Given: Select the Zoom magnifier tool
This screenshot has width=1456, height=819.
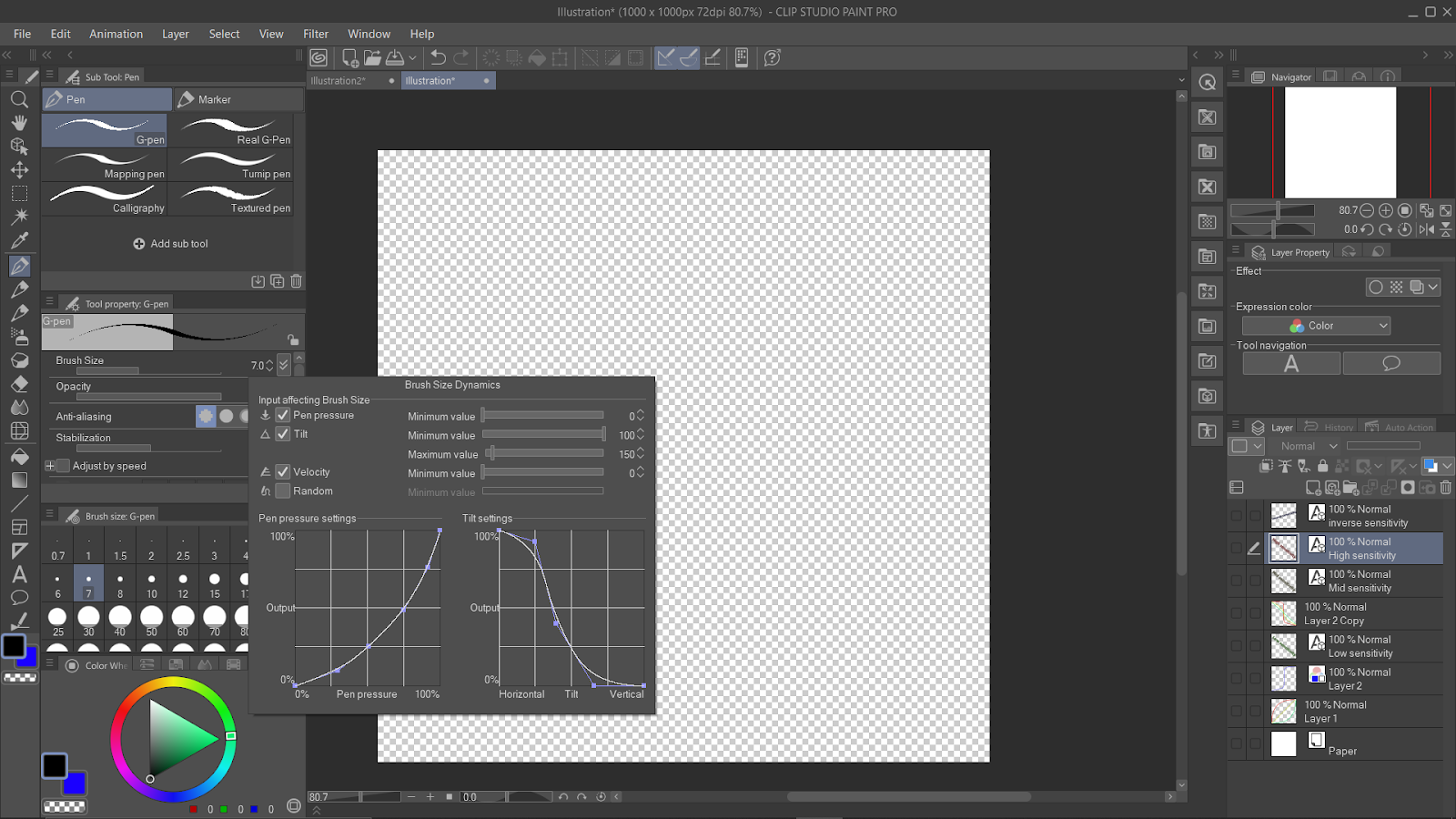Looking at the screenshot, I should tap(19, 98).
